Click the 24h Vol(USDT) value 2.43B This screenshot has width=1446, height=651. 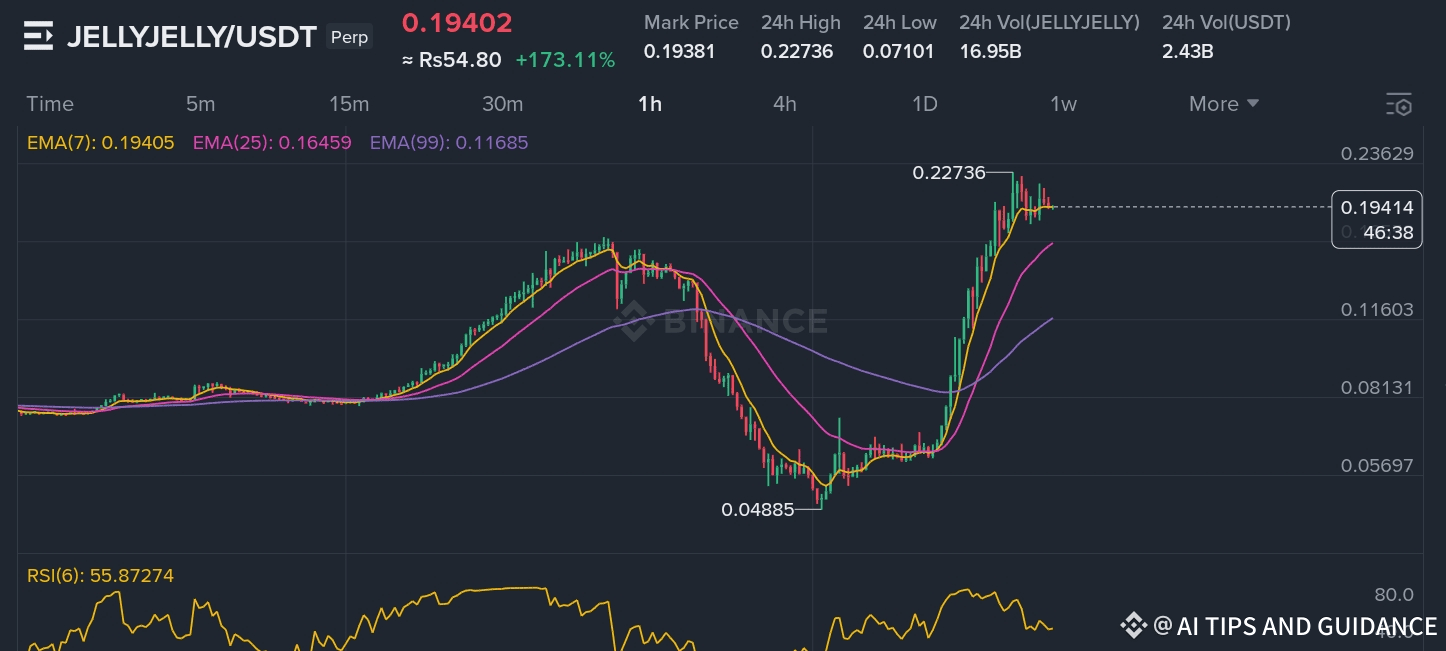(x=1187, y=51)
